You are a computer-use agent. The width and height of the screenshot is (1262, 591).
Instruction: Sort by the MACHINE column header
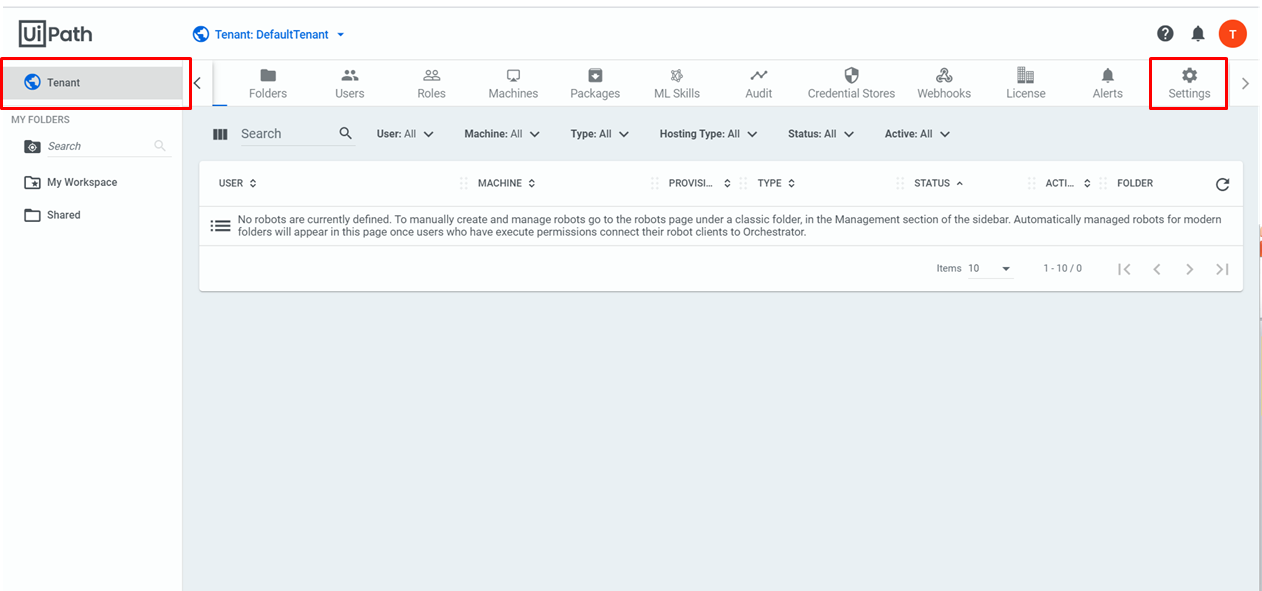[506, 184]
